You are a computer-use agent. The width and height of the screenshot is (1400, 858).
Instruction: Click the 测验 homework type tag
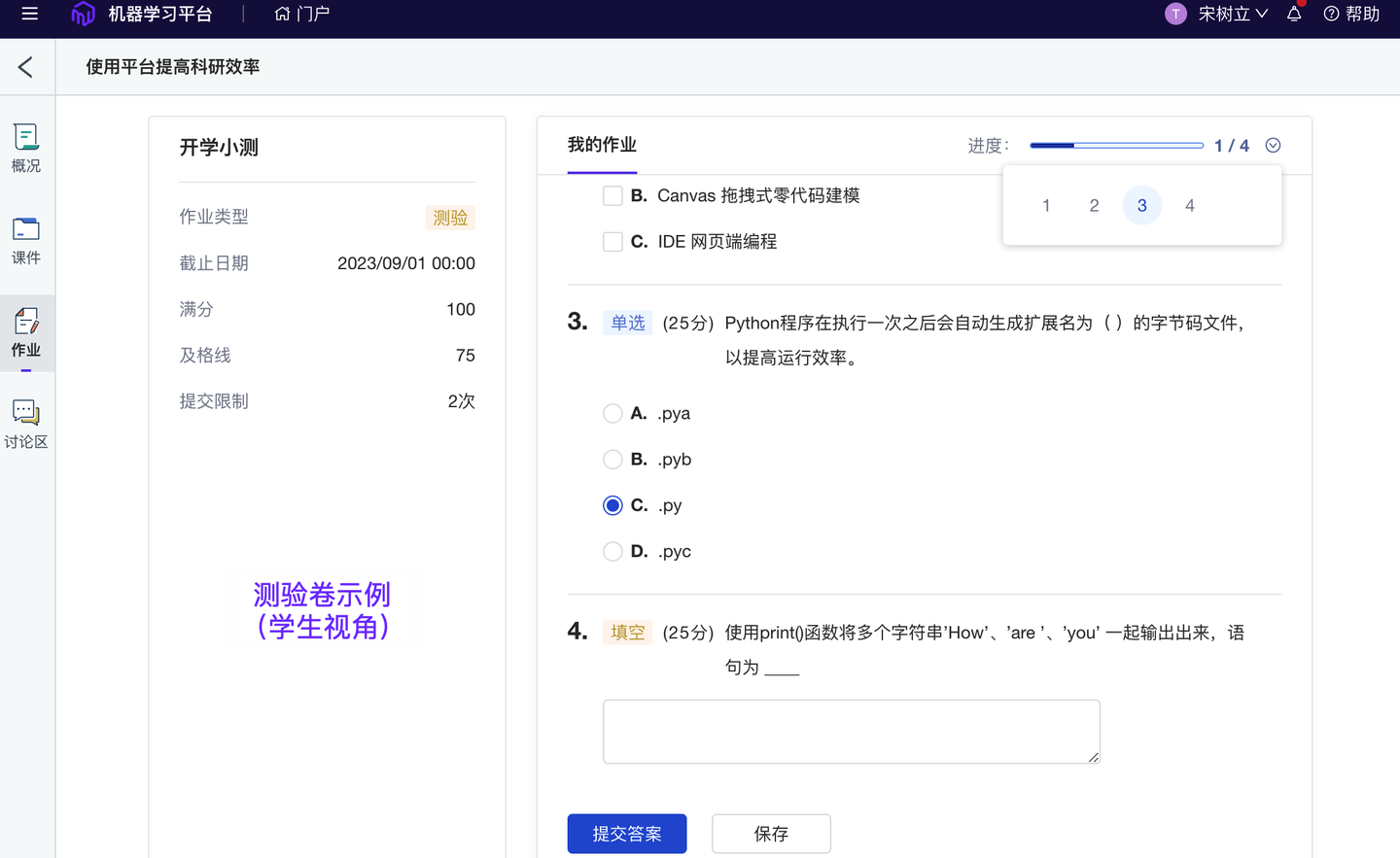point(450,218)
